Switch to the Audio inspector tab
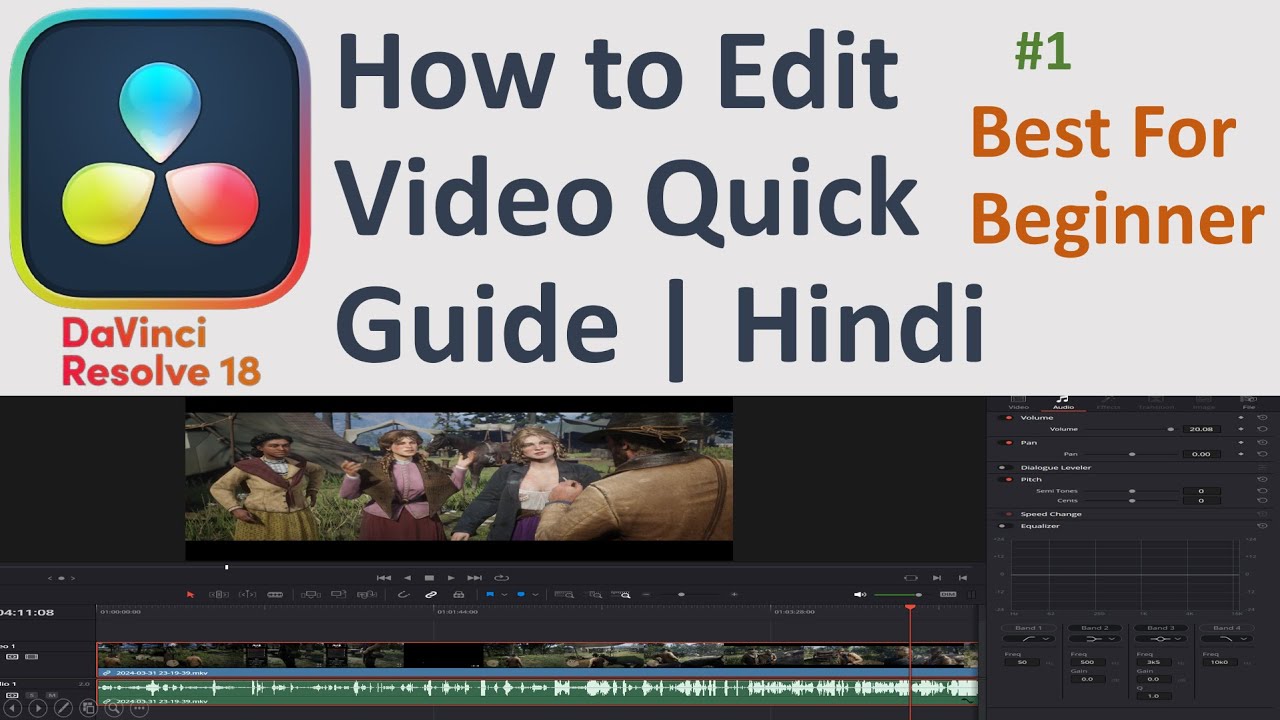This screenshot has width=1280, height=720. click(1063, 402)
